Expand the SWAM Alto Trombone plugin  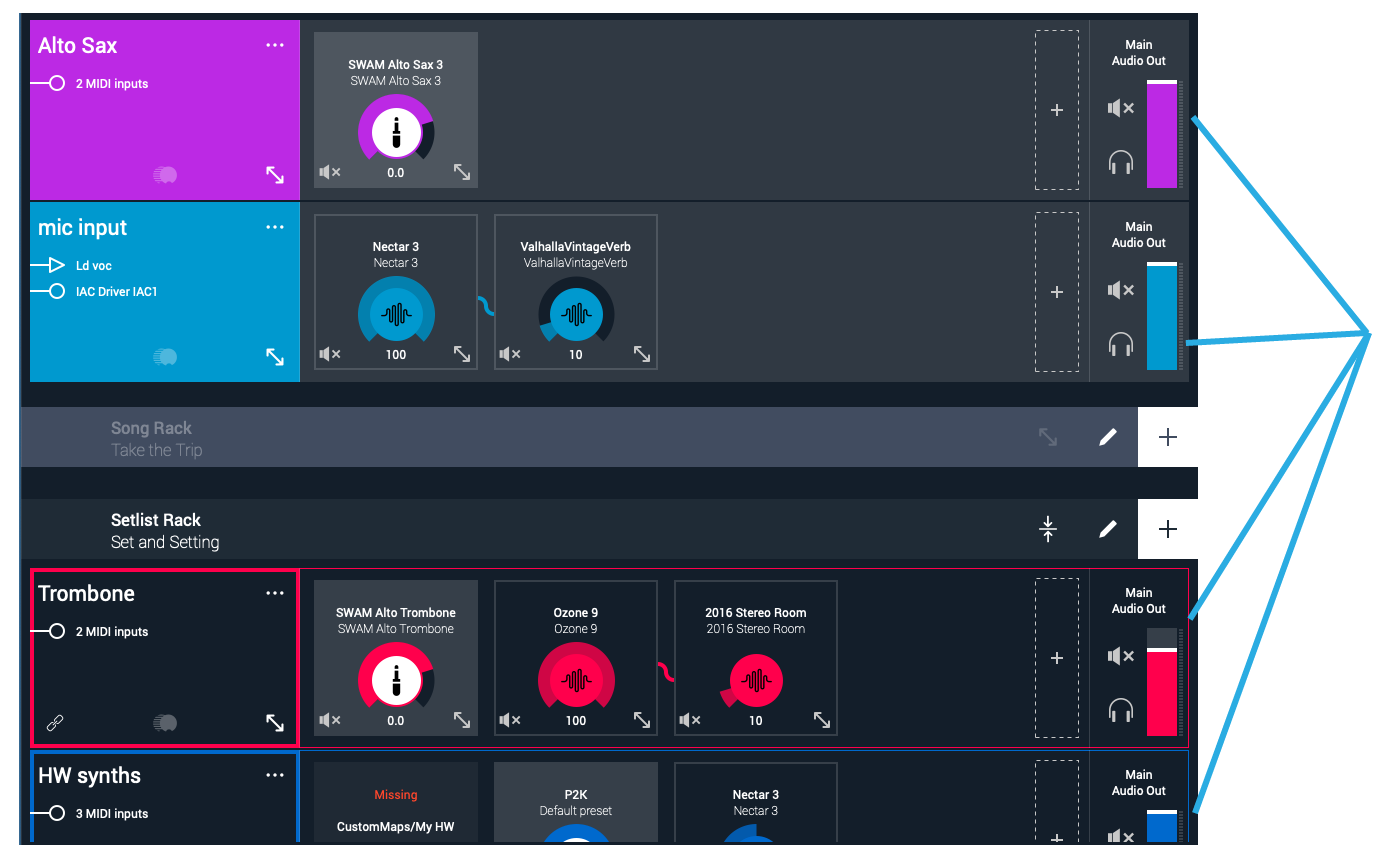pos(462,720)
